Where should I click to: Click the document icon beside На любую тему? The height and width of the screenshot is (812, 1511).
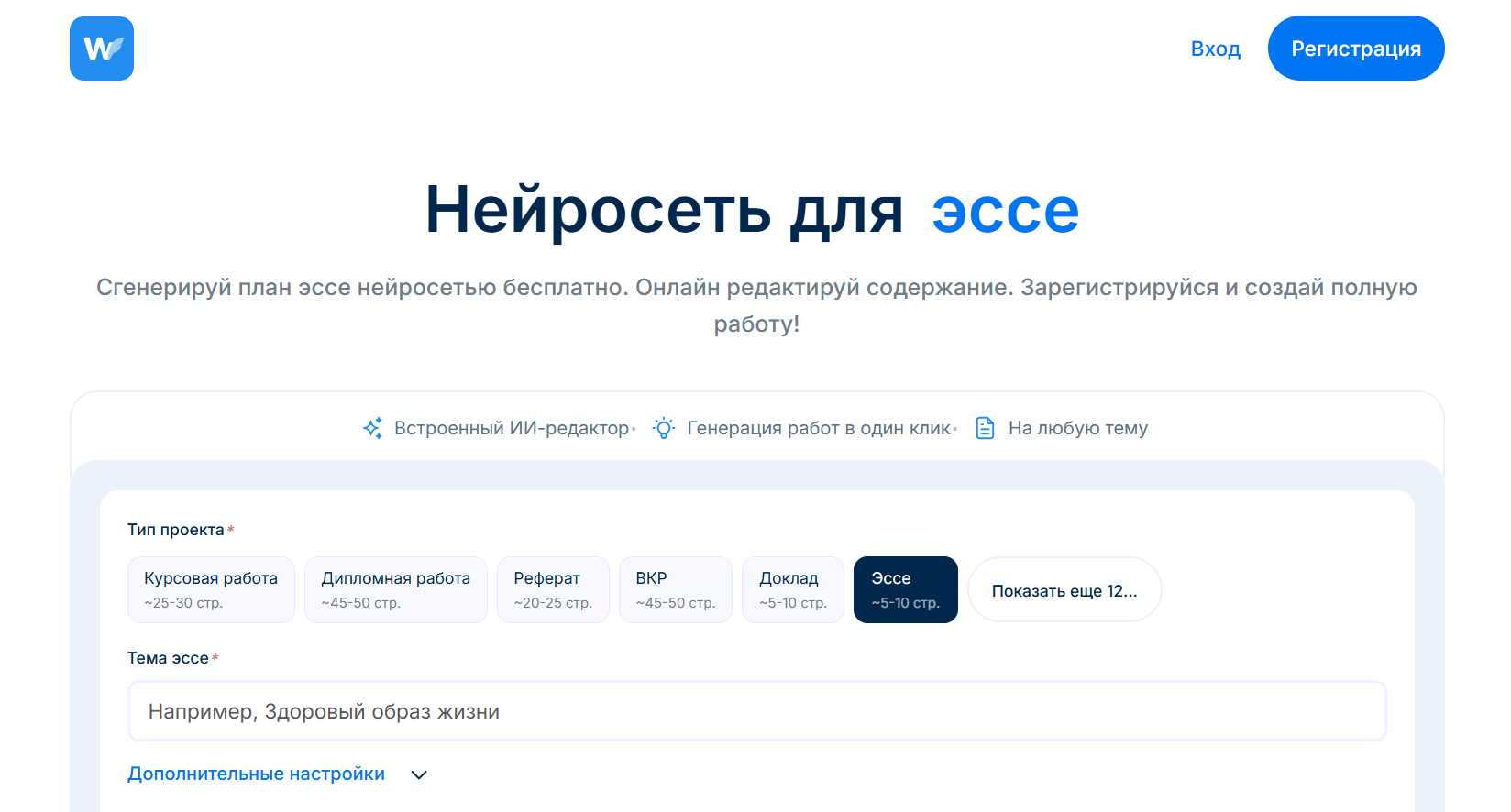pos(985,428)
